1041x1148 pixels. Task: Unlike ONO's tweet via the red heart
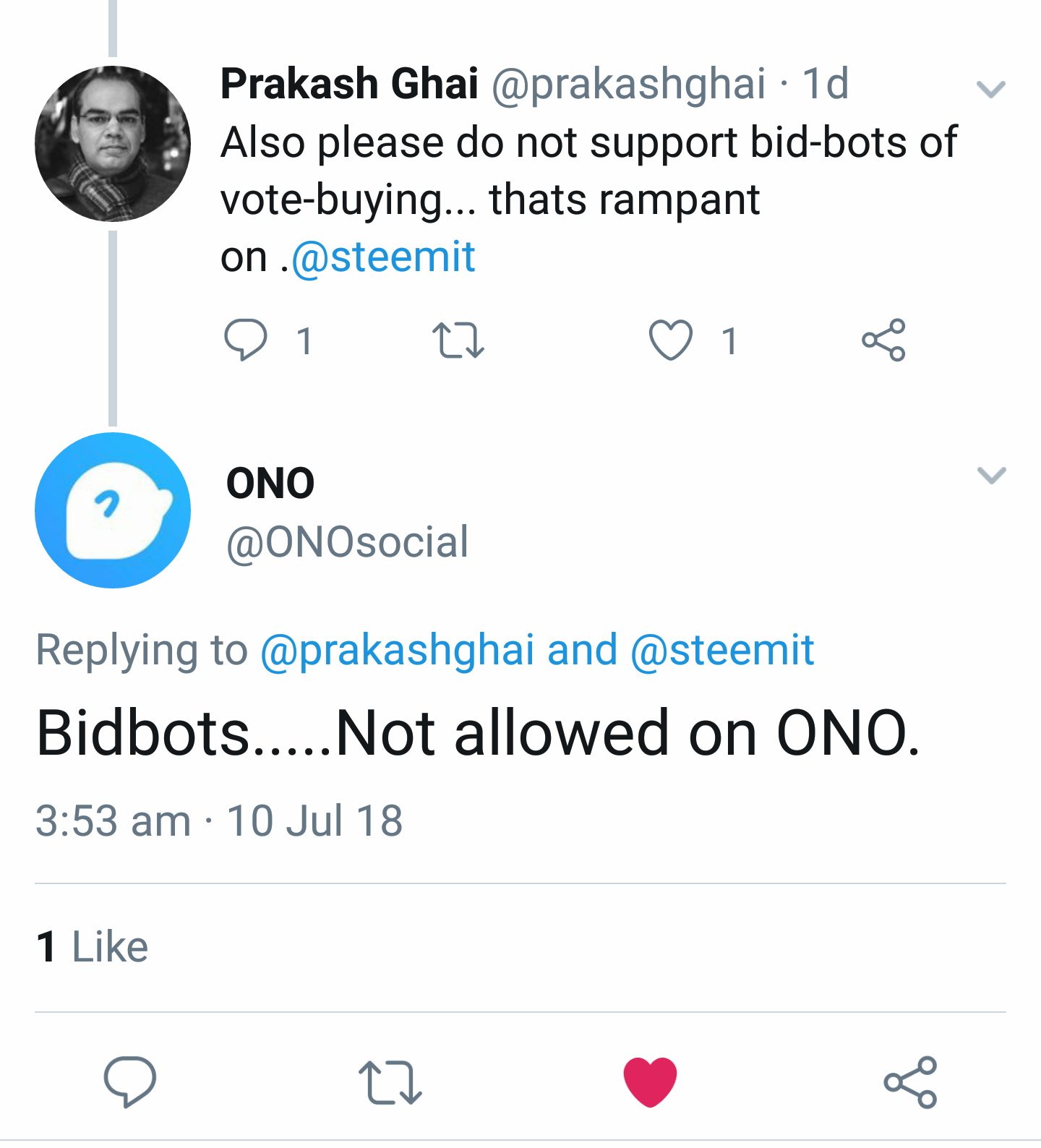(x=650, y=1081)
